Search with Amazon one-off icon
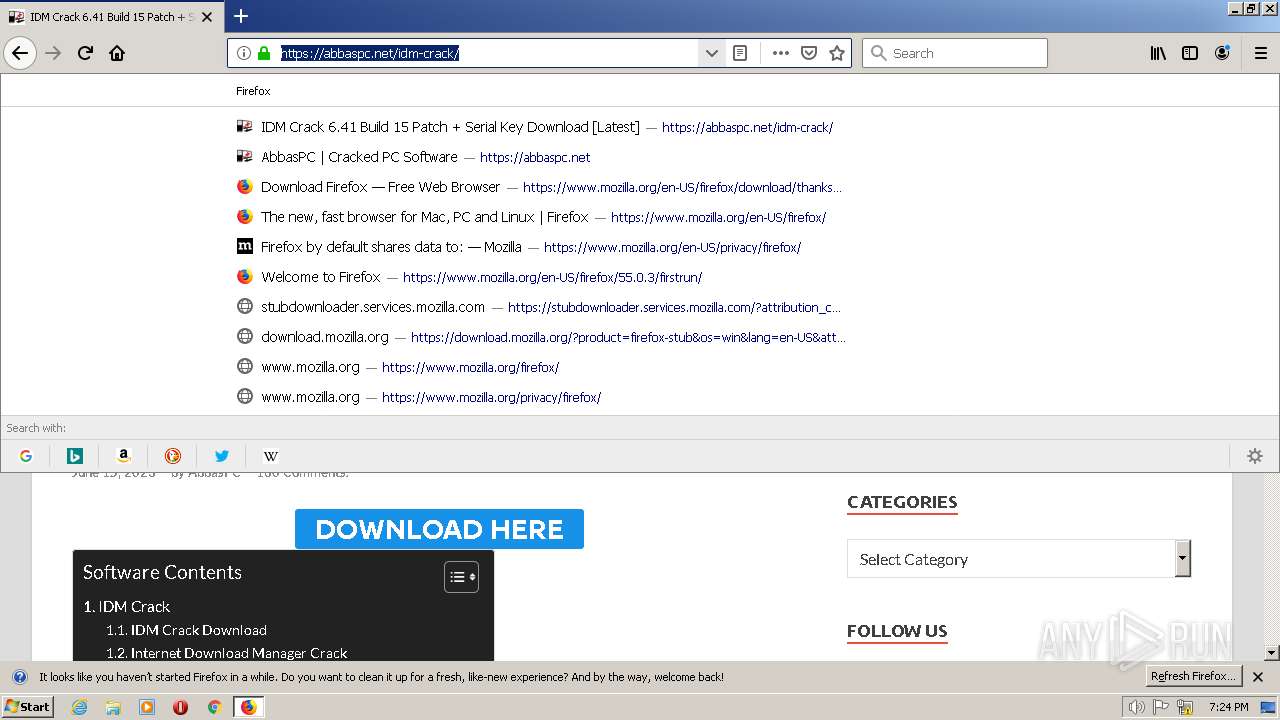 [x=124, y=456]
